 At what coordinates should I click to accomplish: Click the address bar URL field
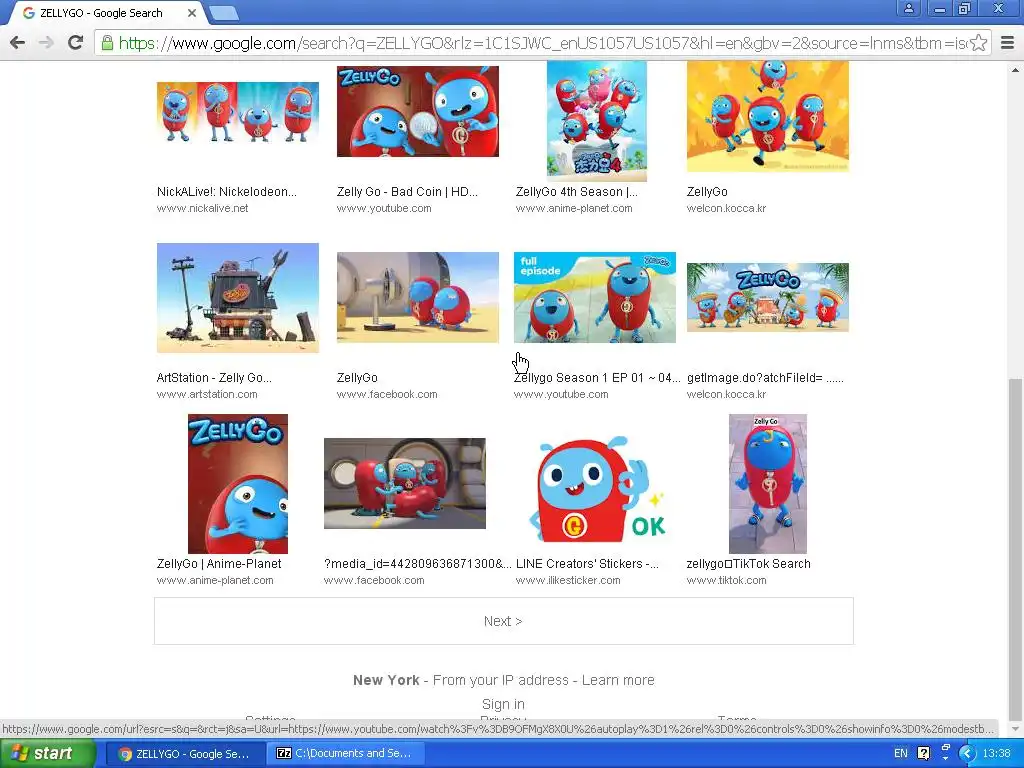(542, 43)
